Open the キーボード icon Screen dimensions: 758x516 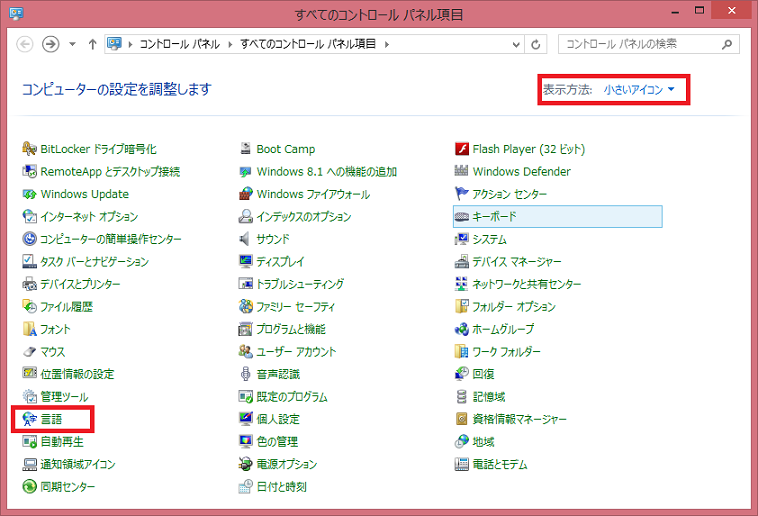pyautogui.click(x=462, y=216)
